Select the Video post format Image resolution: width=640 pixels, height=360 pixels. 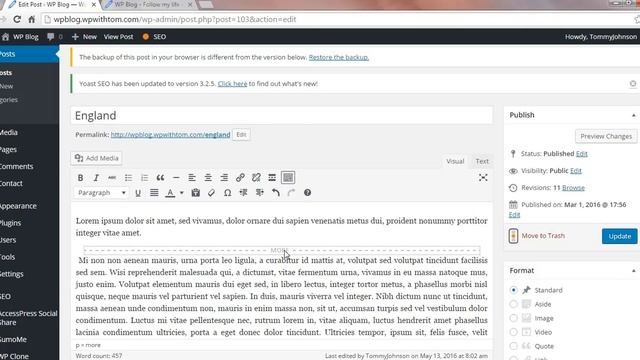coord(513,332)
